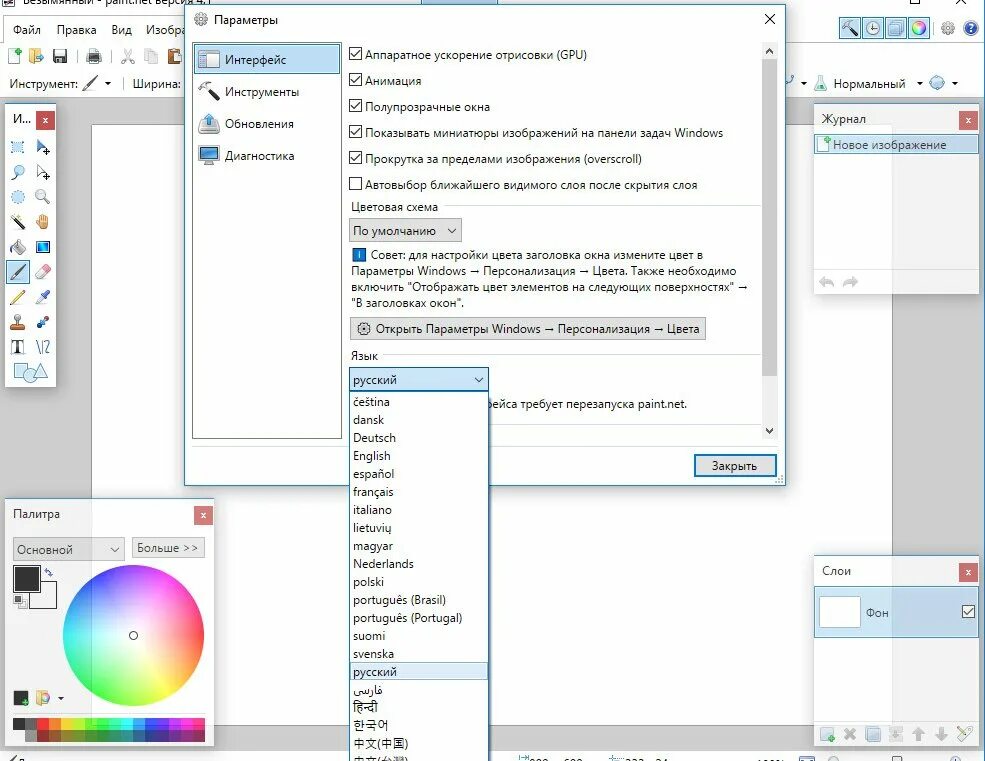Click the Print toolbar icon
Screen dimensions: 985x761
(94, 57)
